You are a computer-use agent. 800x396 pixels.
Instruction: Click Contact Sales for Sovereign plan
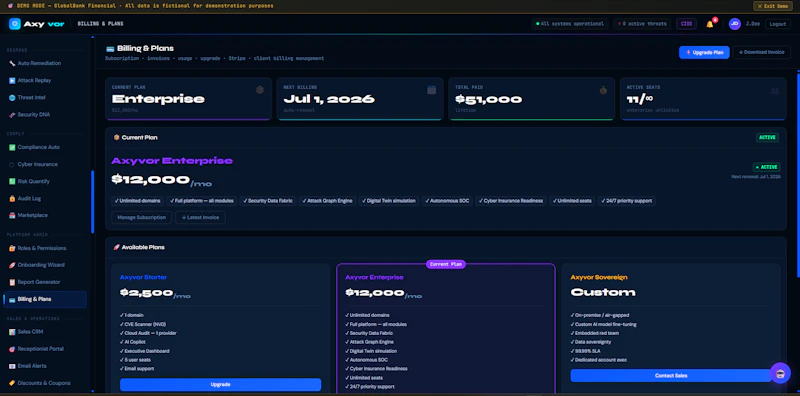point(671,376)
